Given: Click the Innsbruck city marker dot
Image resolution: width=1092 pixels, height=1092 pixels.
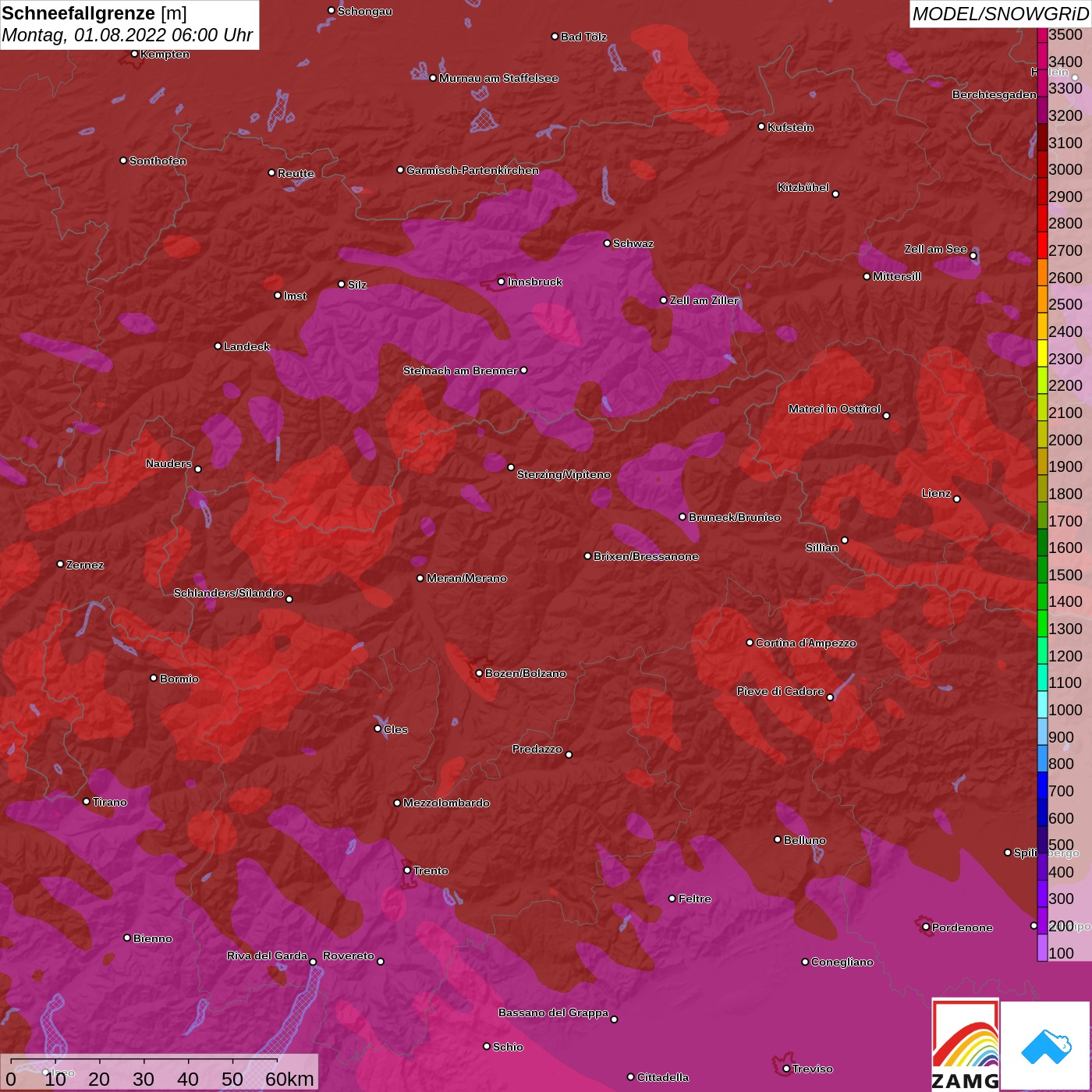Looking at the screenshot, I should coord(501,282).
